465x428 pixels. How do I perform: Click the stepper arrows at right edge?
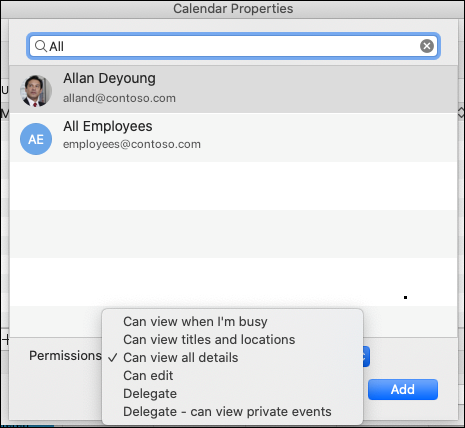pyautogui.click(x=461, y=112)
